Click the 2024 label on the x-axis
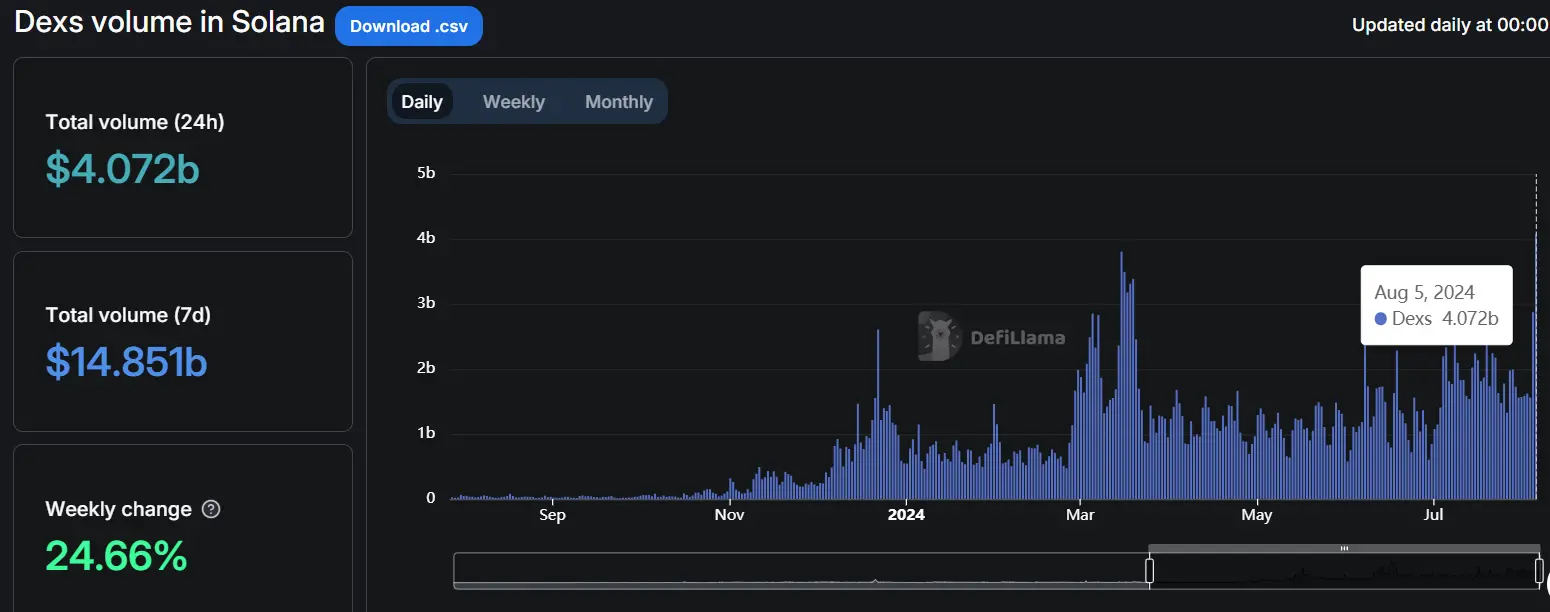1550x612 pixels. (906, 515)
